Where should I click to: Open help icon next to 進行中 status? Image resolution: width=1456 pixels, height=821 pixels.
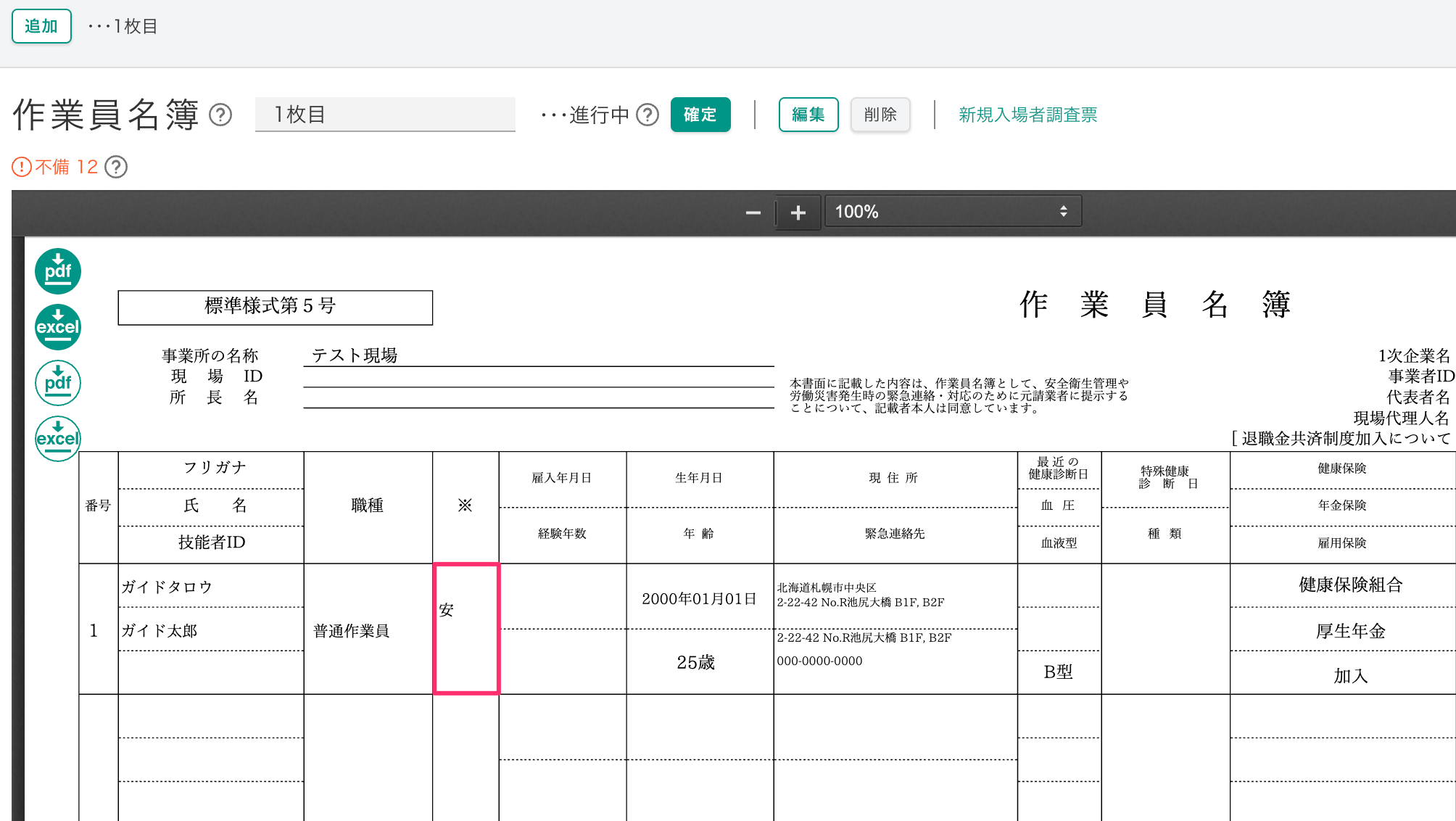(x=648, y=115)
